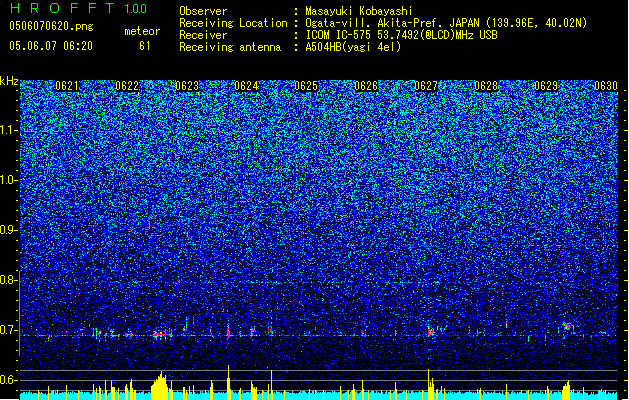Click the 'Receiving Location' field label
The image size is (629, 400).
(x=233, y=23)
